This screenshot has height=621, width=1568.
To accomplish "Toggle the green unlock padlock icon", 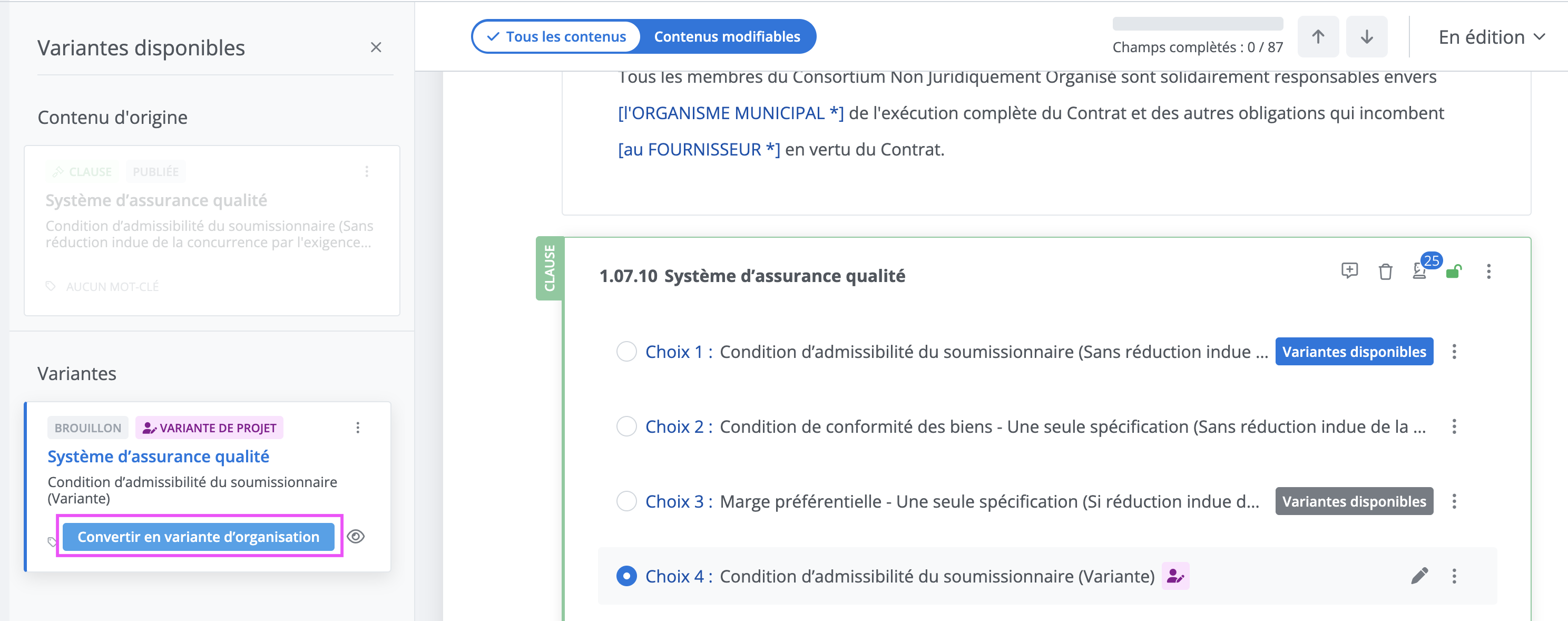I will click(x=1454, y=271).
